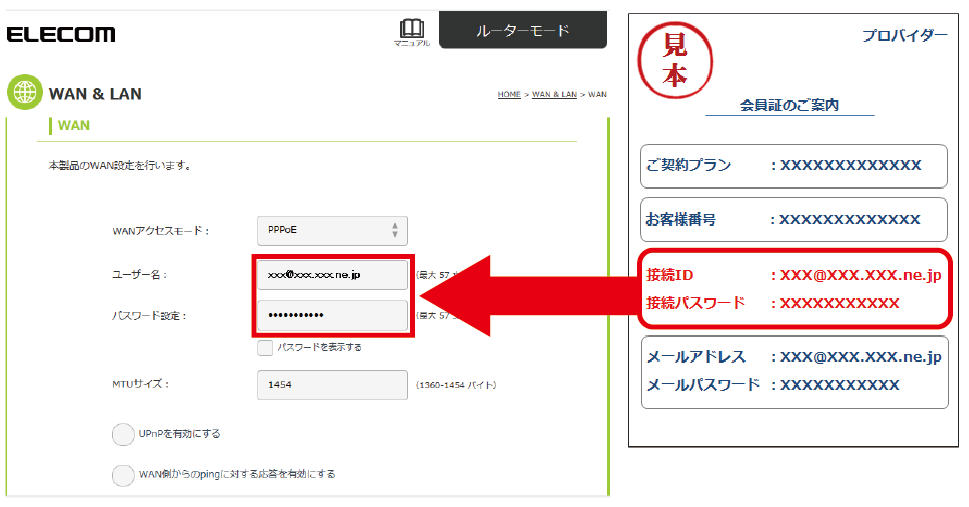Click the router mode button
Image resolution: width=969 pixels, height=507 pixels.
pyautogui.click(x=523, y=30)
